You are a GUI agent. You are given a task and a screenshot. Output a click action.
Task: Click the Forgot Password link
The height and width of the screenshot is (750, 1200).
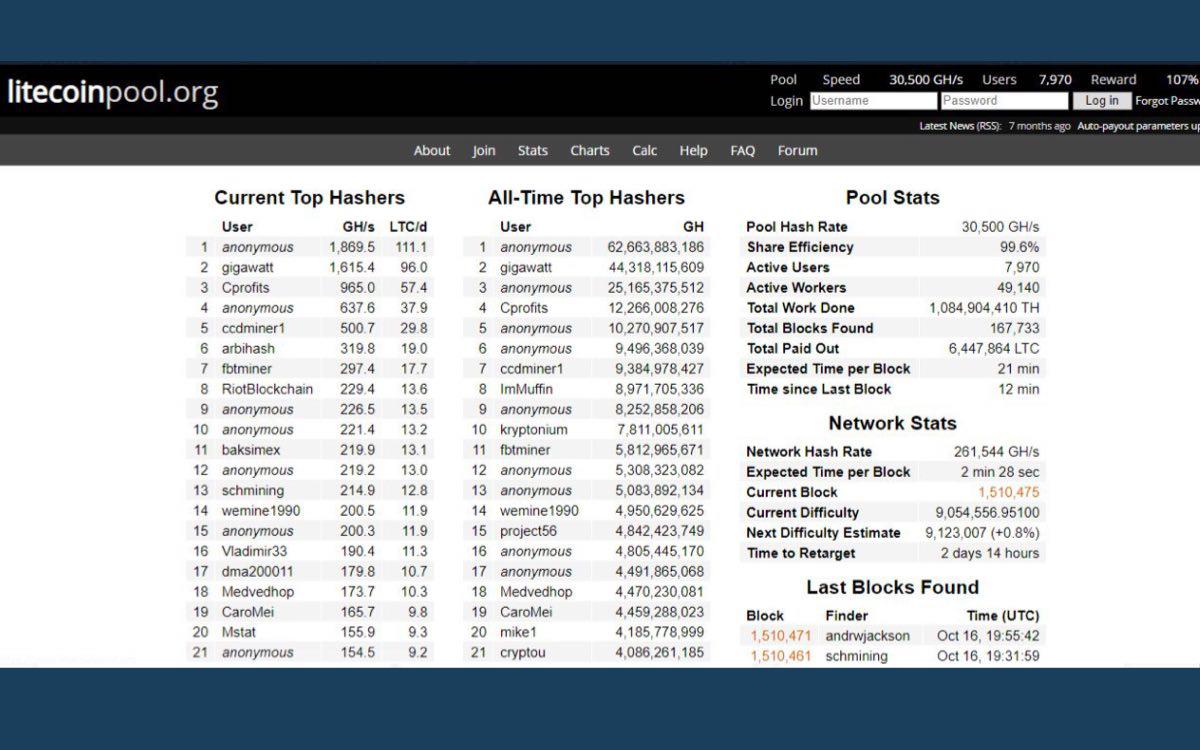(1167, 101)
